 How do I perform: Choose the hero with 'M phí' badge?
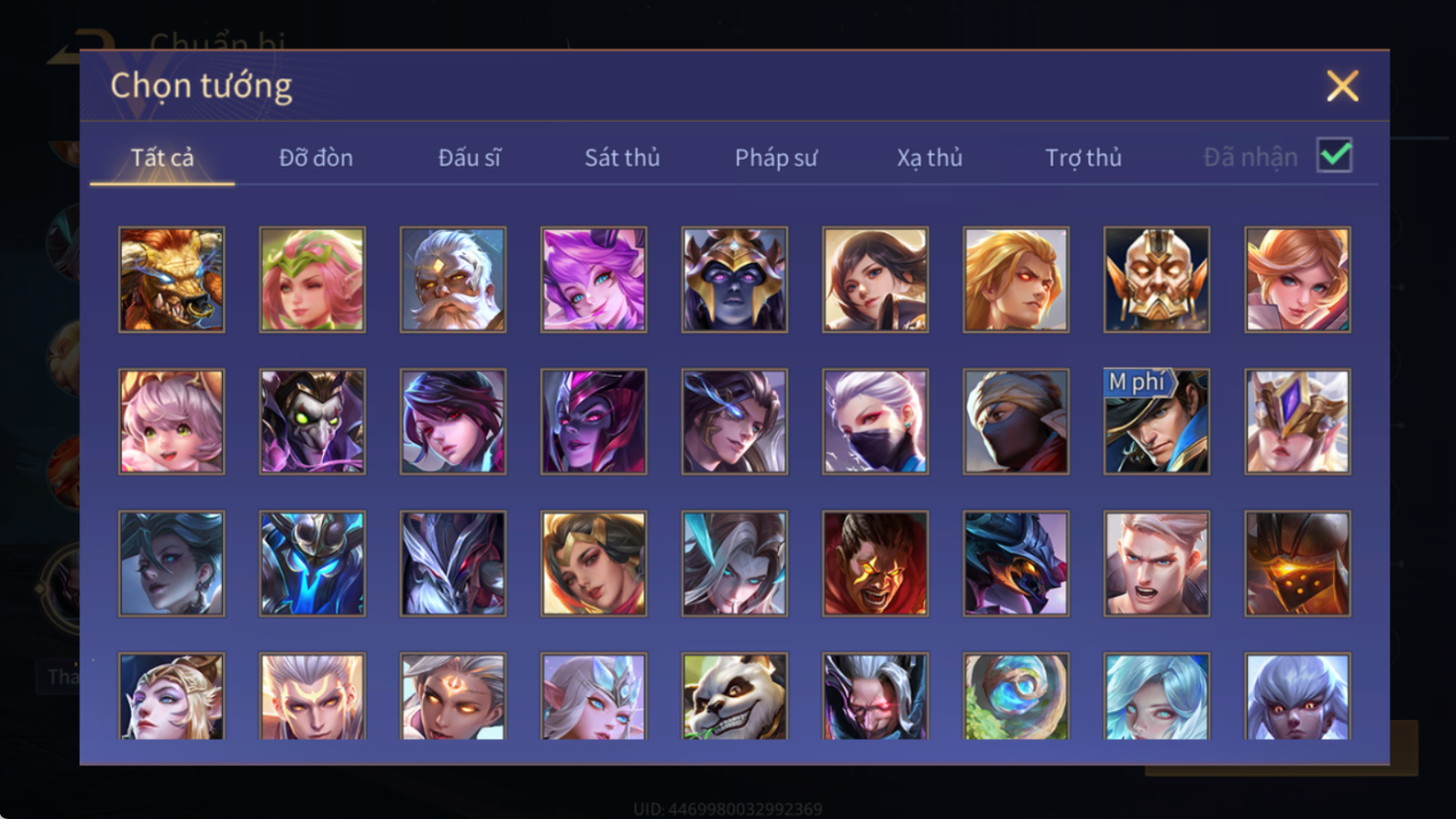coord(1157,421)
